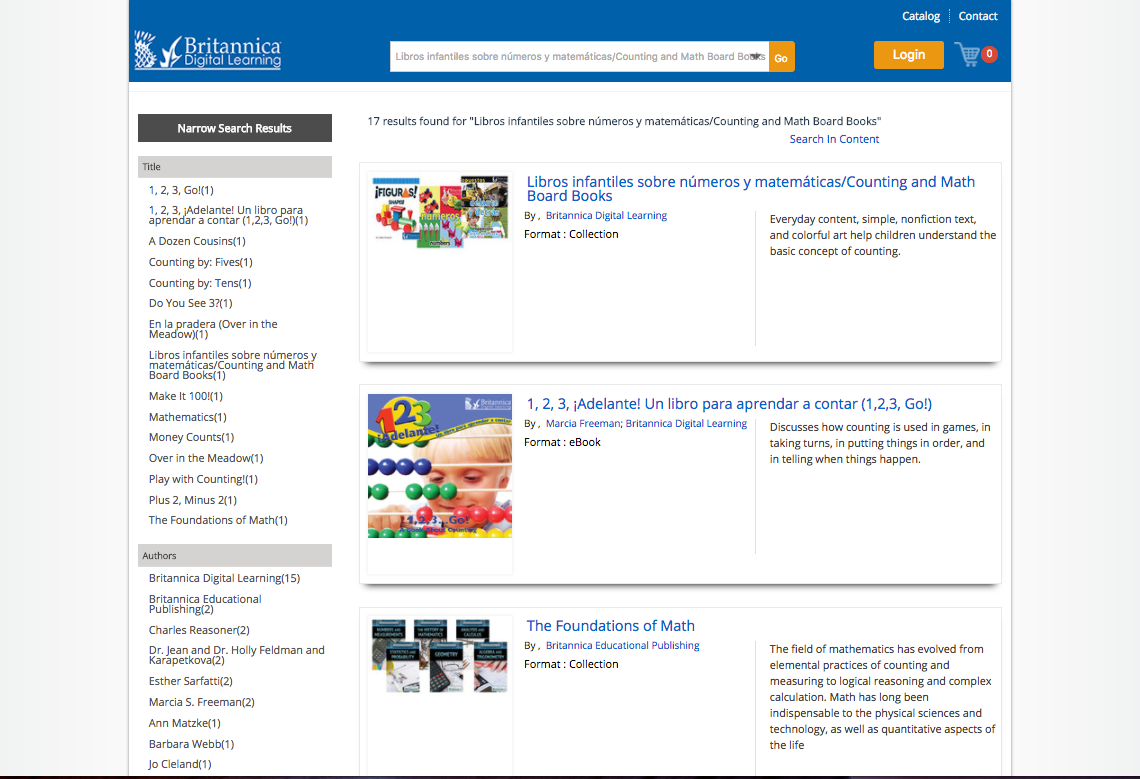
Task: Filter by title 1, 2, 3, ¡Adelante! Un libro
Action: [228, 215]
